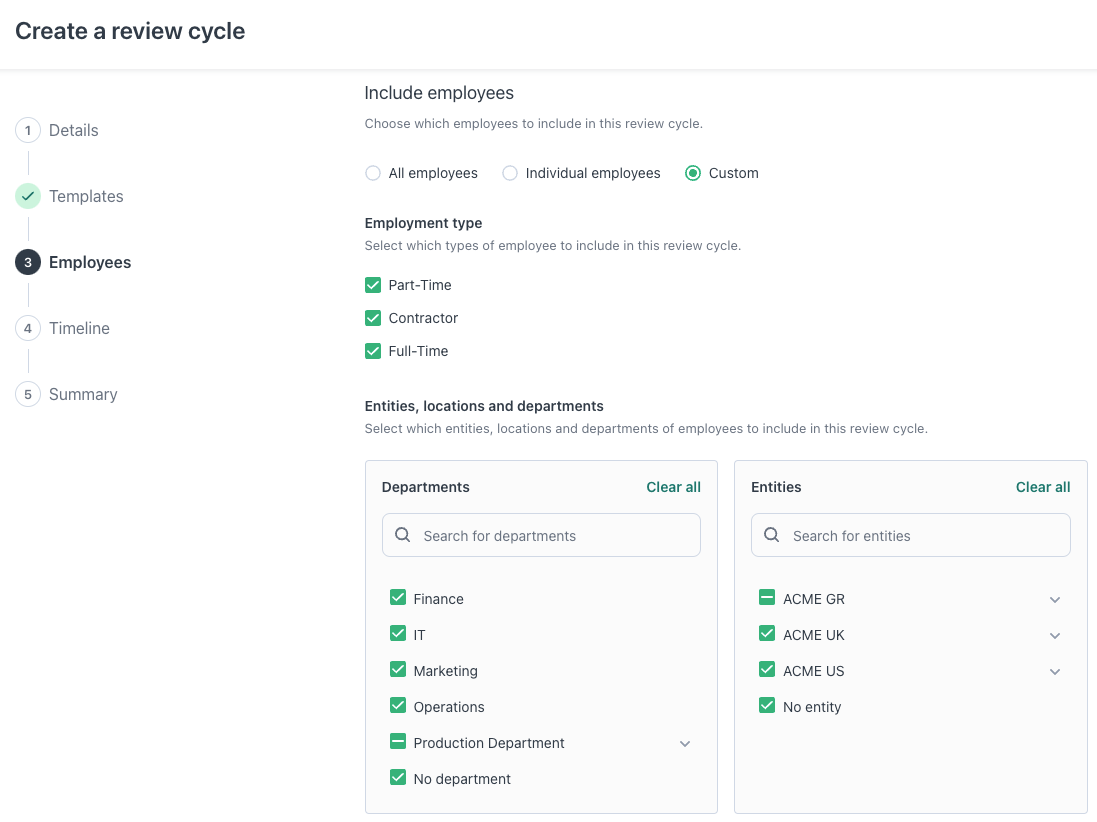Expand the Production Department tree
Screen dimensions: 1097x822
[x=685, y=743]
